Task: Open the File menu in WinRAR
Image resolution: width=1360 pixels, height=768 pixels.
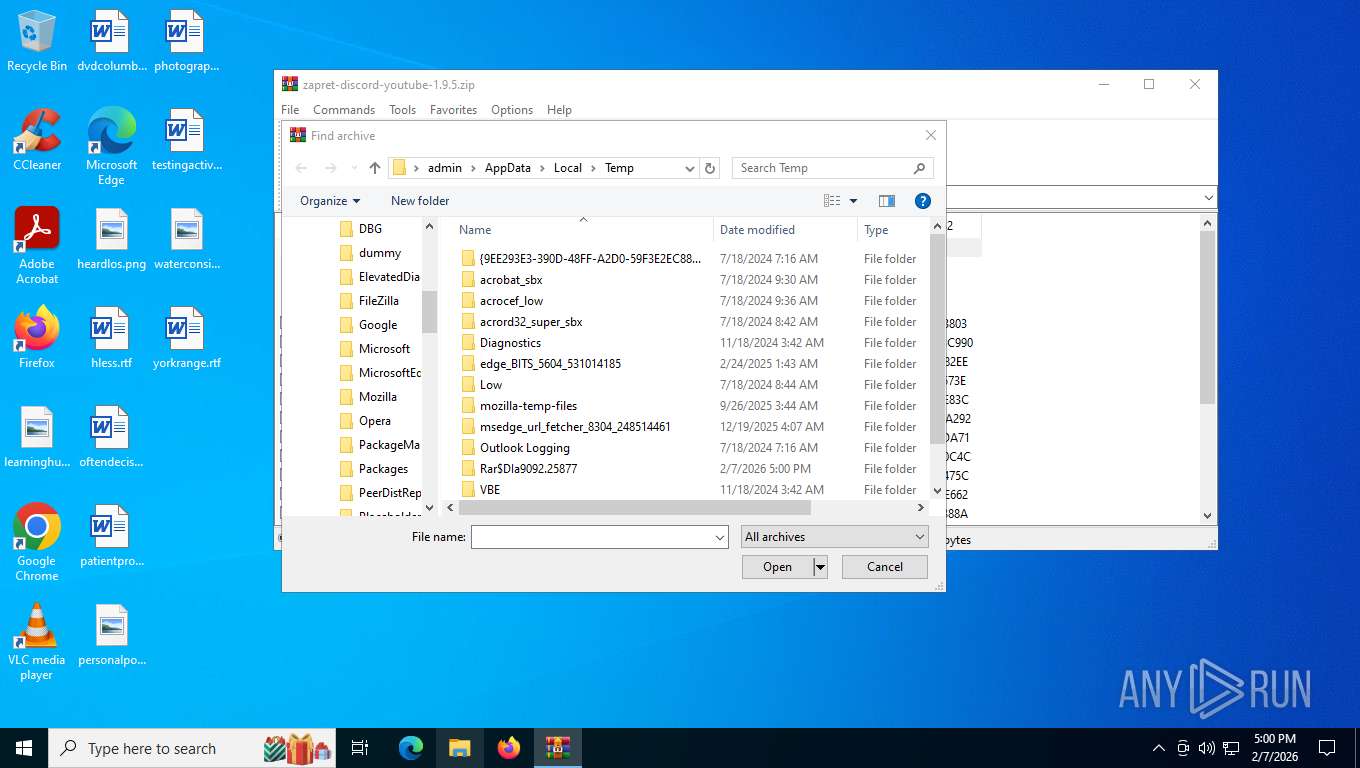Action: click(290, 110)
